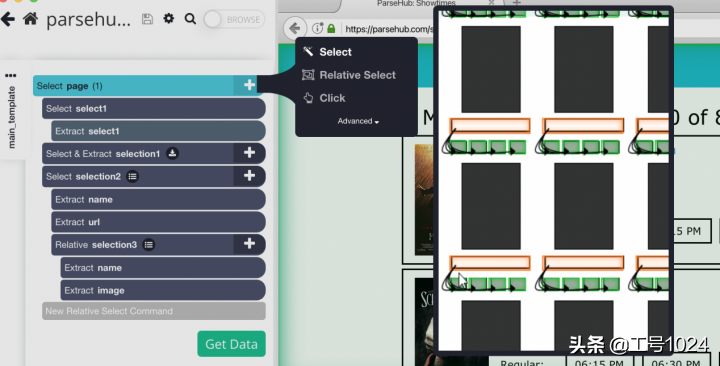Click the list icon beside selection3
The image size is (720, 366).
tap(148, 245)
